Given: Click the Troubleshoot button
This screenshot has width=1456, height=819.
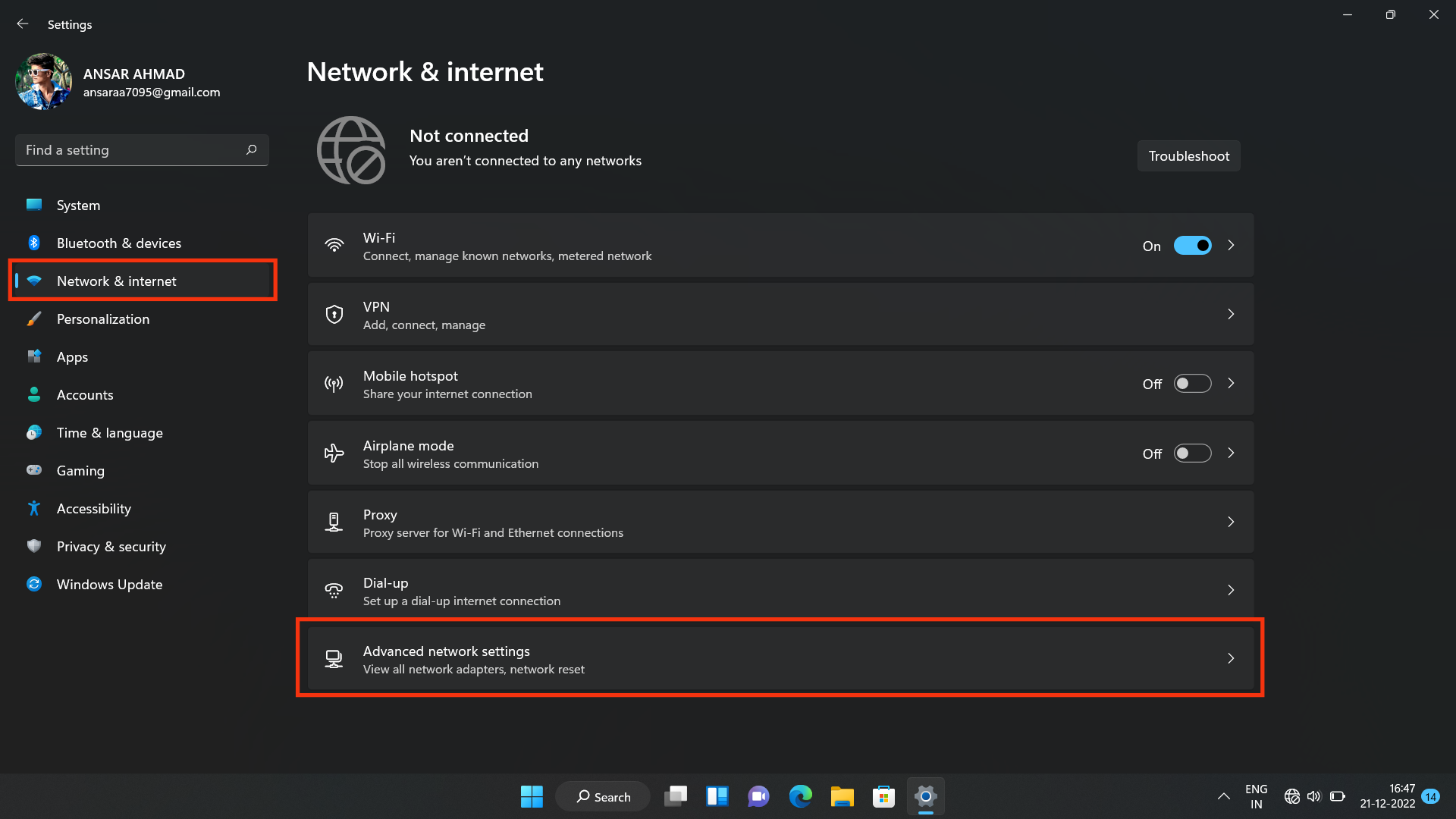Looking at the screenshot, I should pyautogui.click(x=1188, y=156).
